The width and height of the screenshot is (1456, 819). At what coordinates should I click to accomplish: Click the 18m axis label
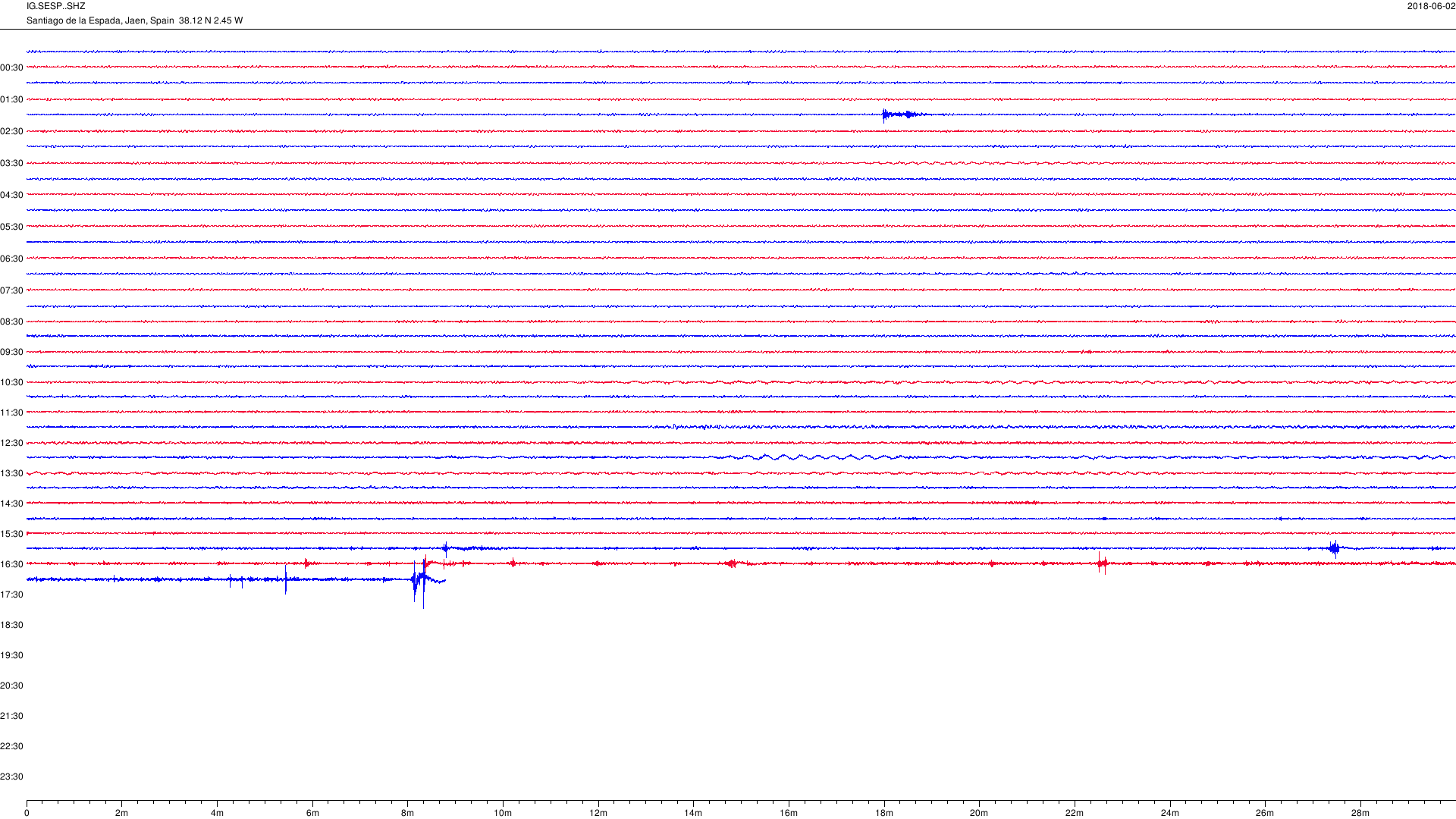point(884,813)
